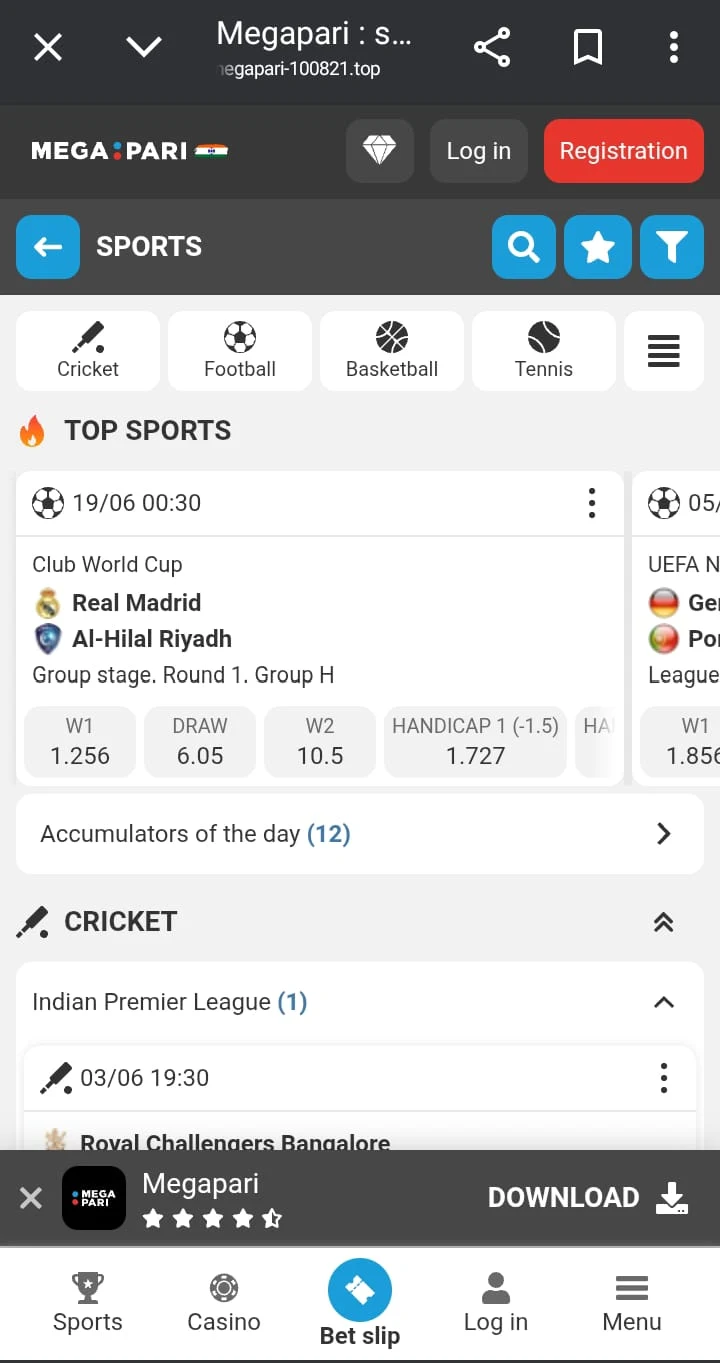Click the Log in button in header
The width and height of the screenshot is (720, 1363).
(x=478, y=151)
